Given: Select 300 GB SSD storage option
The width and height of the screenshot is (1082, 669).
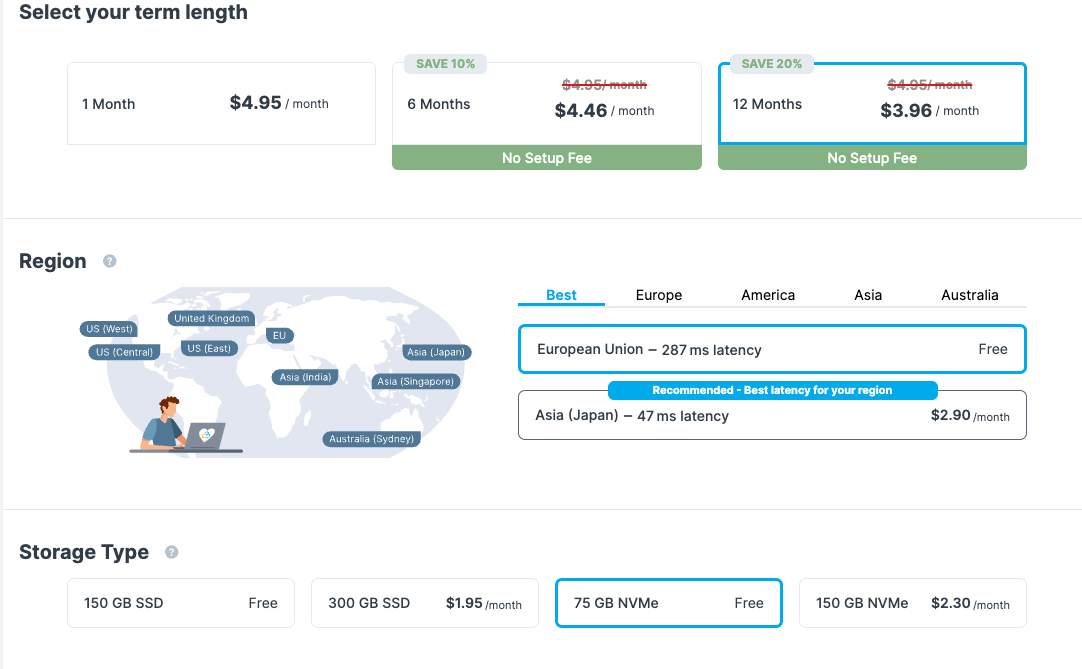Looking at the screenshot, I should (424, 603).
